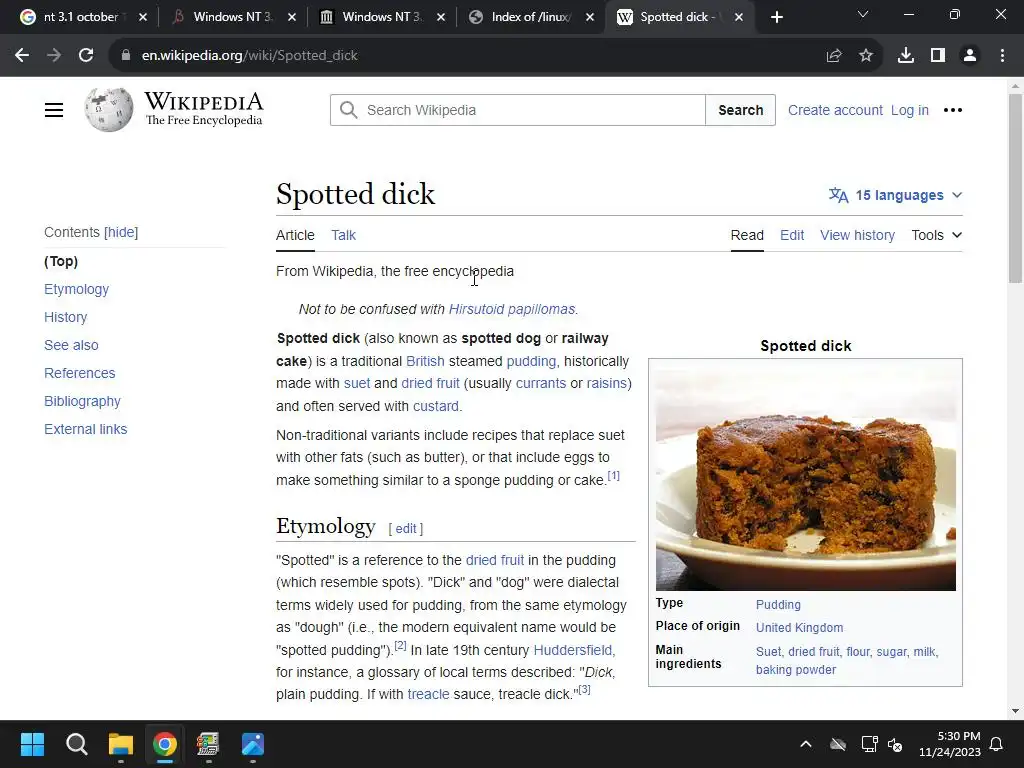This screenshot has width=1024, height=768.
Task: Open the treacle link
Action: (428, 694)
